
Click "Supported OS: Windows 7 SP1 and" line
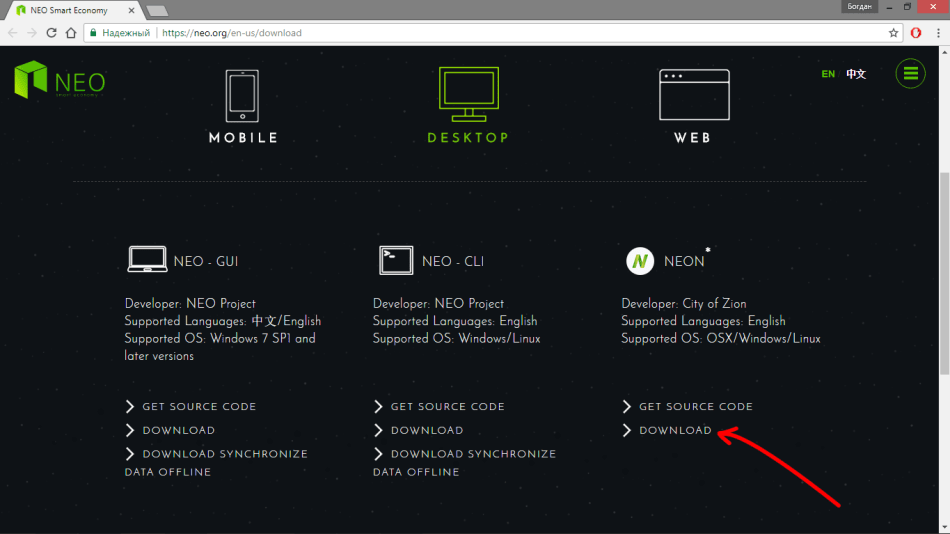tap(220, 339)
